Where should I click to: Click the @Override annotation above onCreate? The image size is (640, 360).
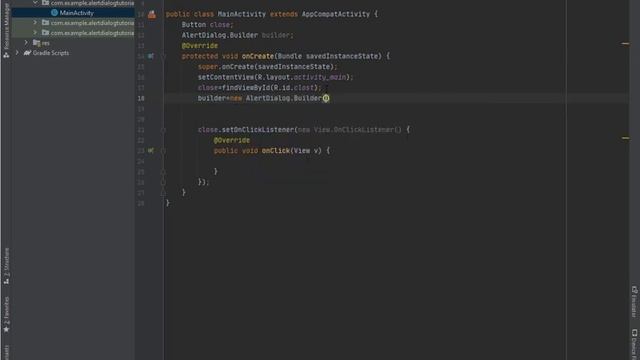point(200,46)
